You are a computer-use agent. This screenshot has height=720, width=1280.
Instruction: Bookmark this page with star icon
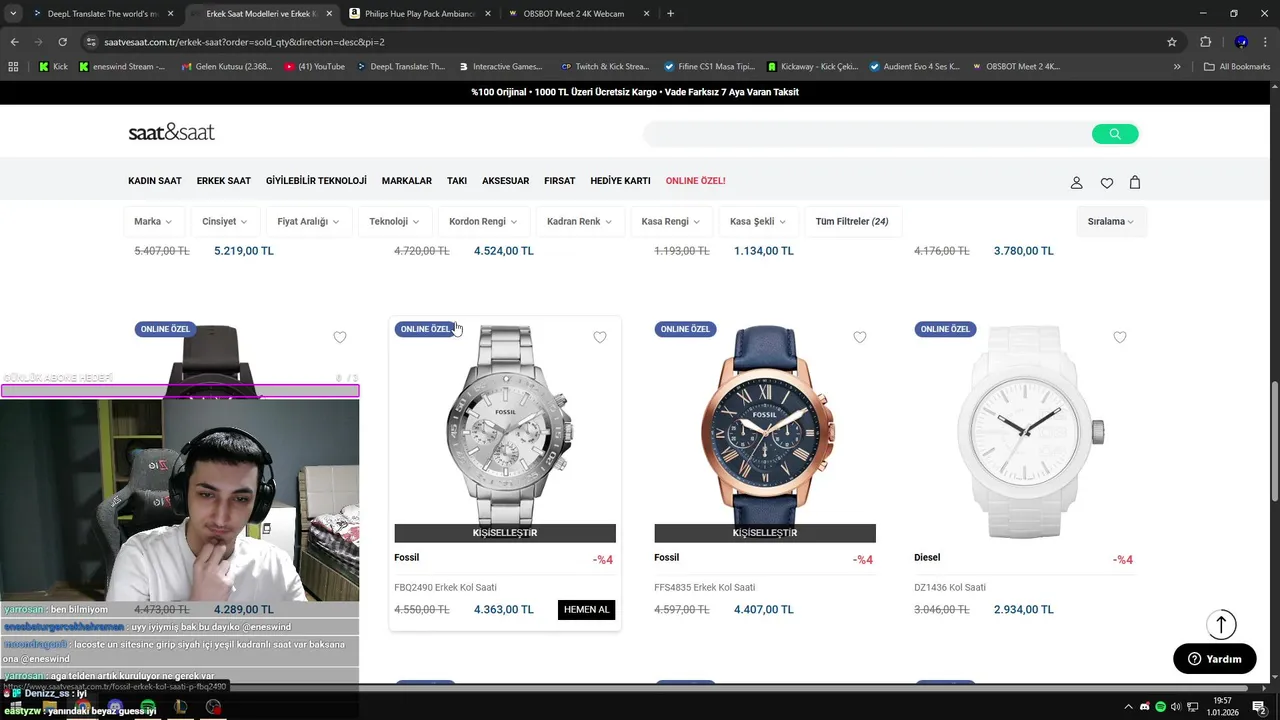tap(1172, 42)
